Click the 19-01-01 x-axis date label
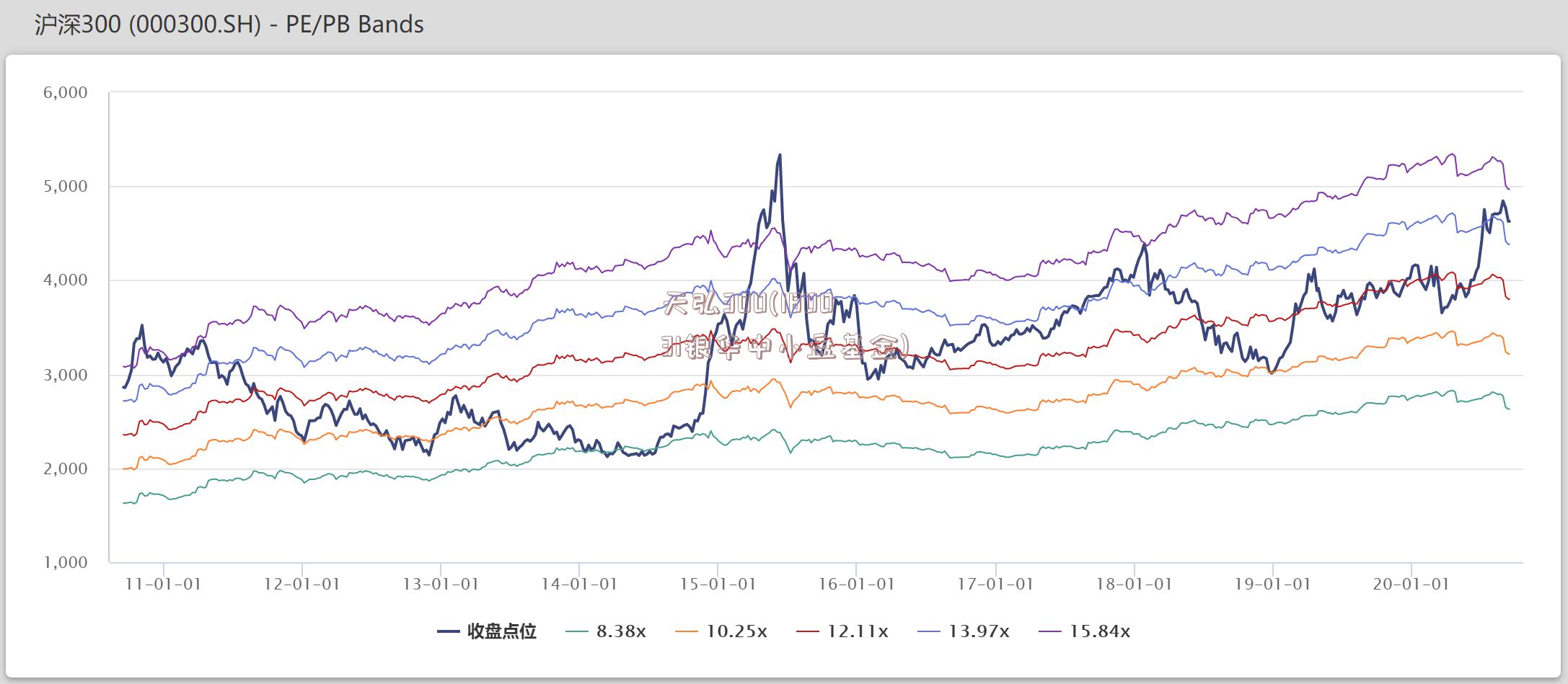The width and height of the screenshot is (1568, 684). pyautogui.click(x=1272, y=584)
